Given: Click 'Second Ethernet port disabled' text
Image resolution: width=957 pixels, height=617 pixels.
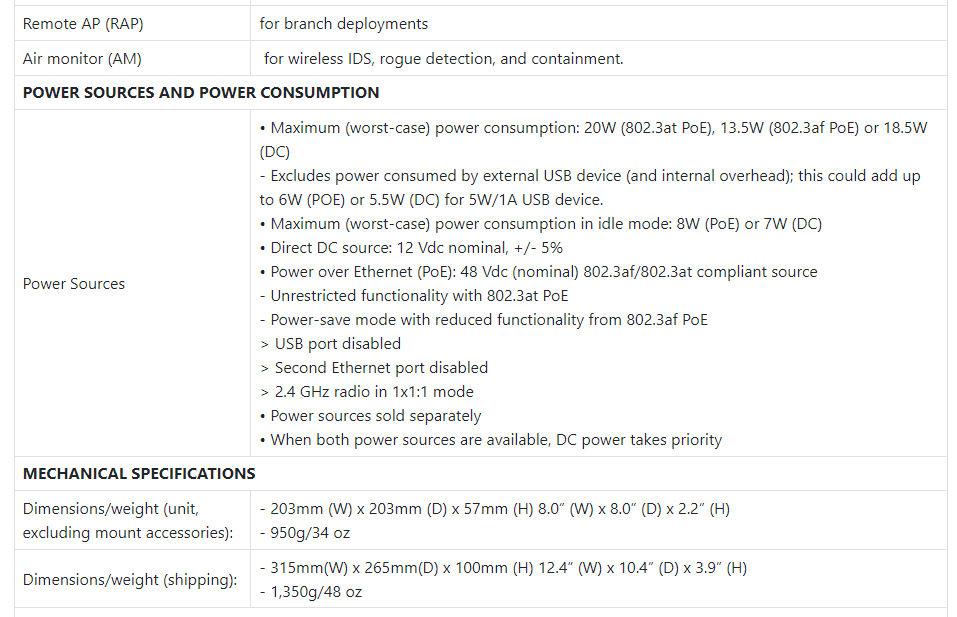Looking at the screenshot, I should pyautogui.click(x=374, y=368).
